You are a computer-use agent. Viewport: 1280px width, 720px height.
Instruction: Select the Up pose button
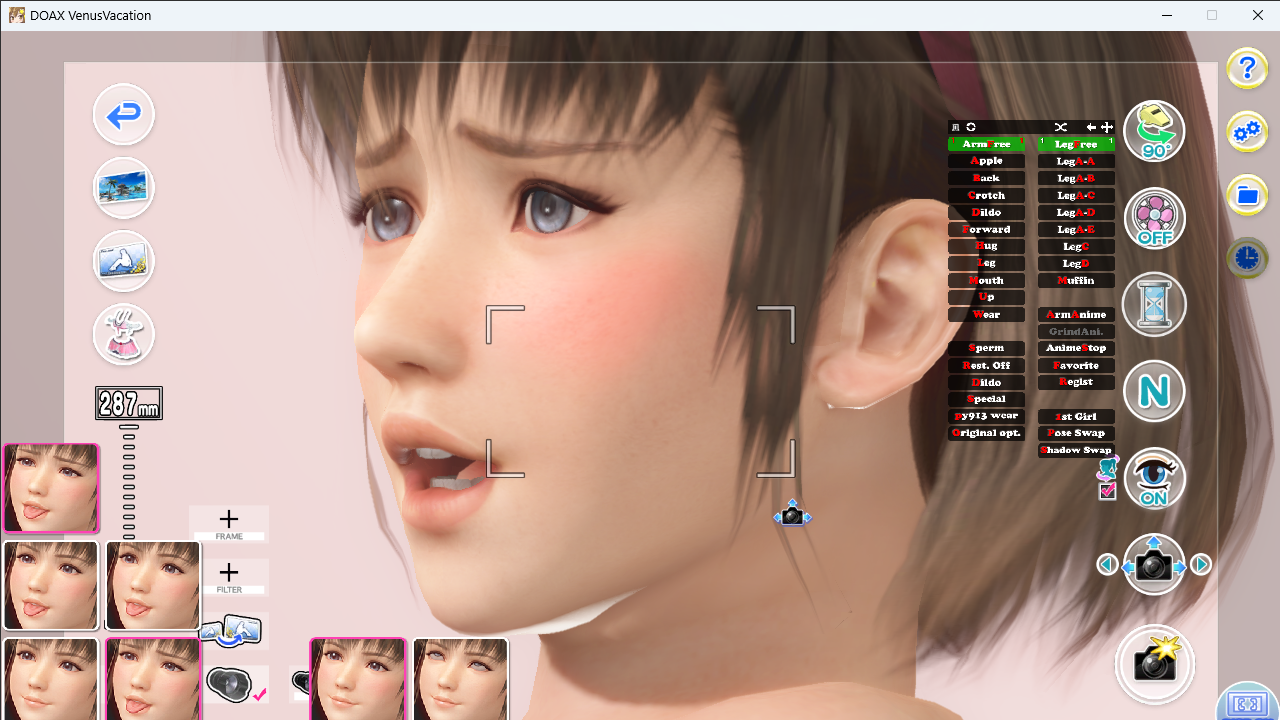coord(986,297)
